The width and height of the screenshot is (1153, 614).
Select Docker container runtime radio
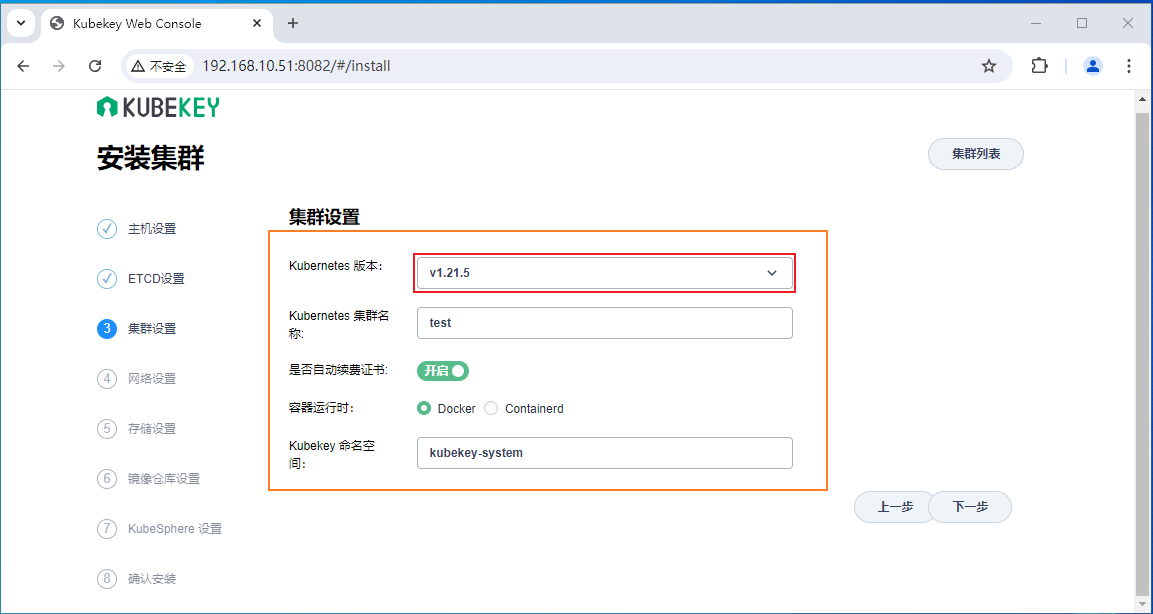[x=424, y=408]
